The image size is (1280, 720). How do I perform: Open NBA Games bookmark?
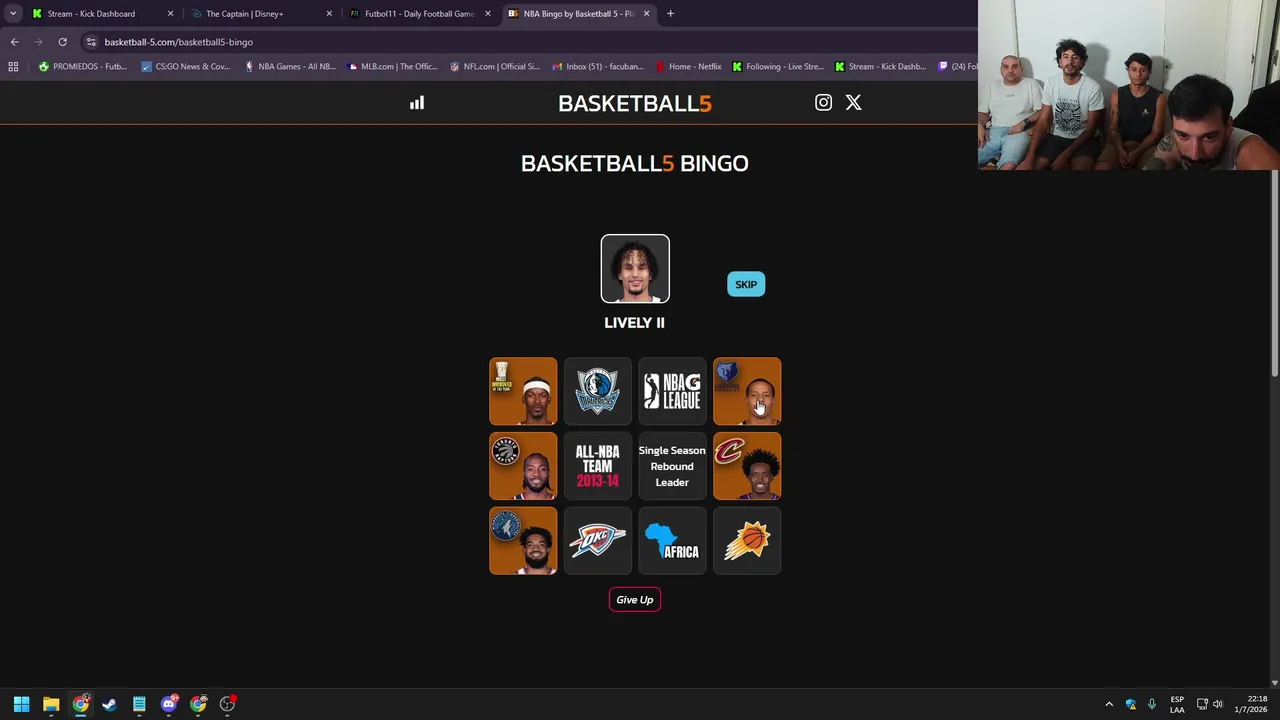[x=290, y=67]
